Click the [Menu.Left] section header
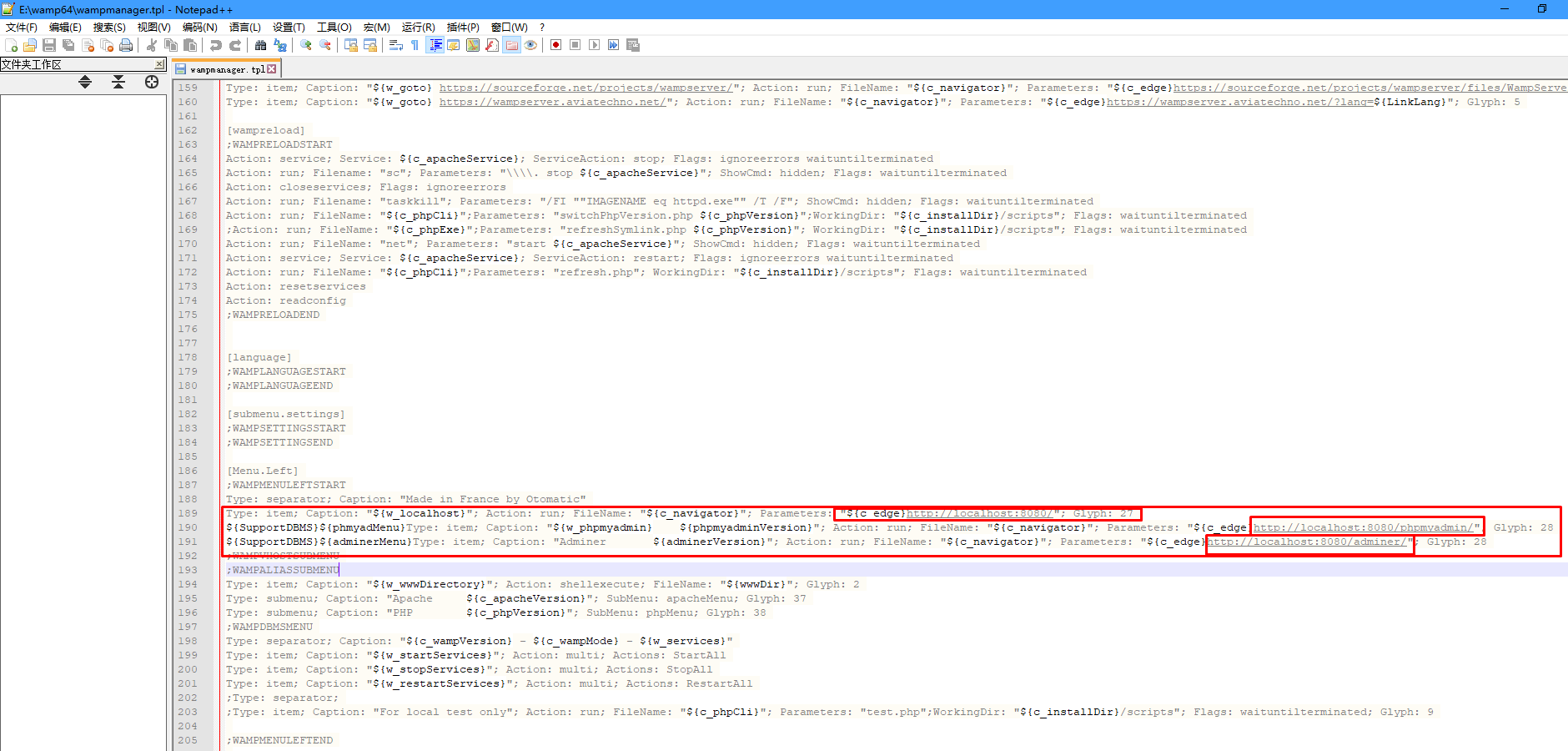This screenshot has height=751, width=1568. [x=263, y=471]
